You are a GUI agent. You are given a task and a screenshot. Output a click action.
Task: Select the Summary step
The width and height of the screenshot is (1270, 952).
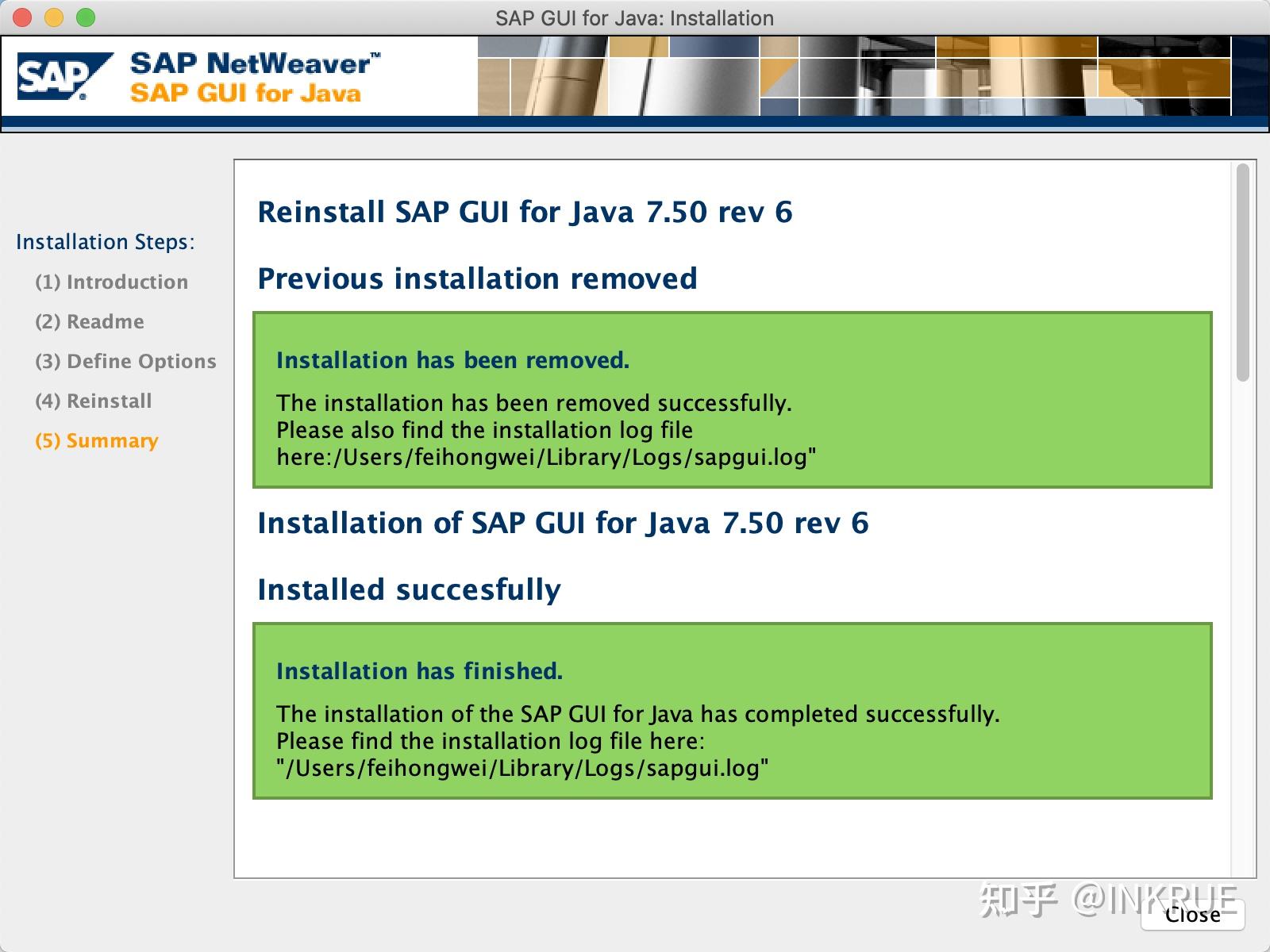coord(97,440)
